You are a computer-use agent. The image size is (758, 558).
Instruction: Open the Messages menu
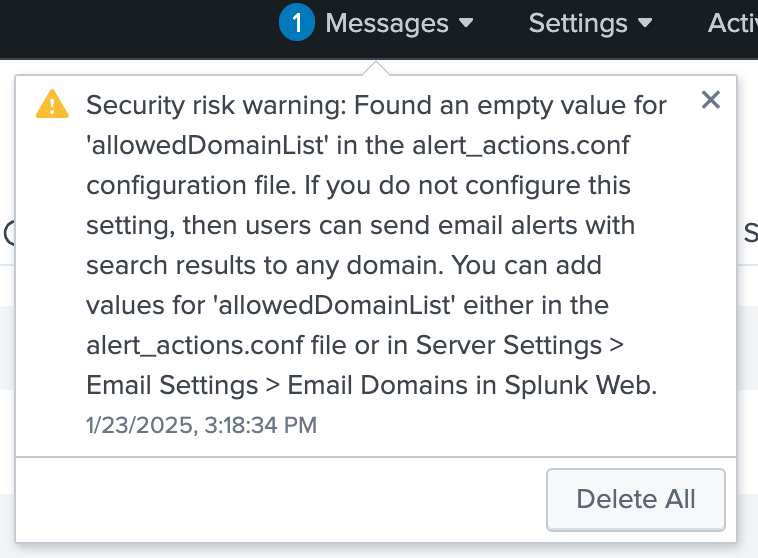click(x=387, y=23)
